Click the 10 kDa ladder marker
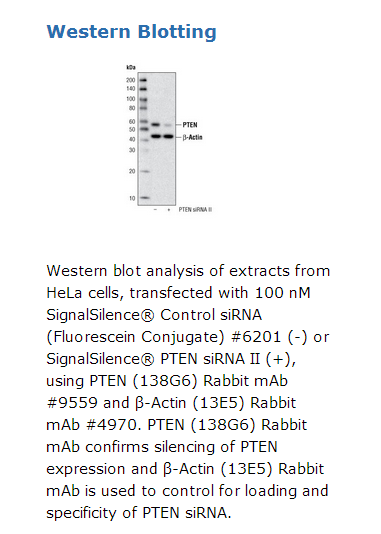Image resolution: width=381 pixels, height=534 pixels. pyautogui.click(x=132, y=198)
